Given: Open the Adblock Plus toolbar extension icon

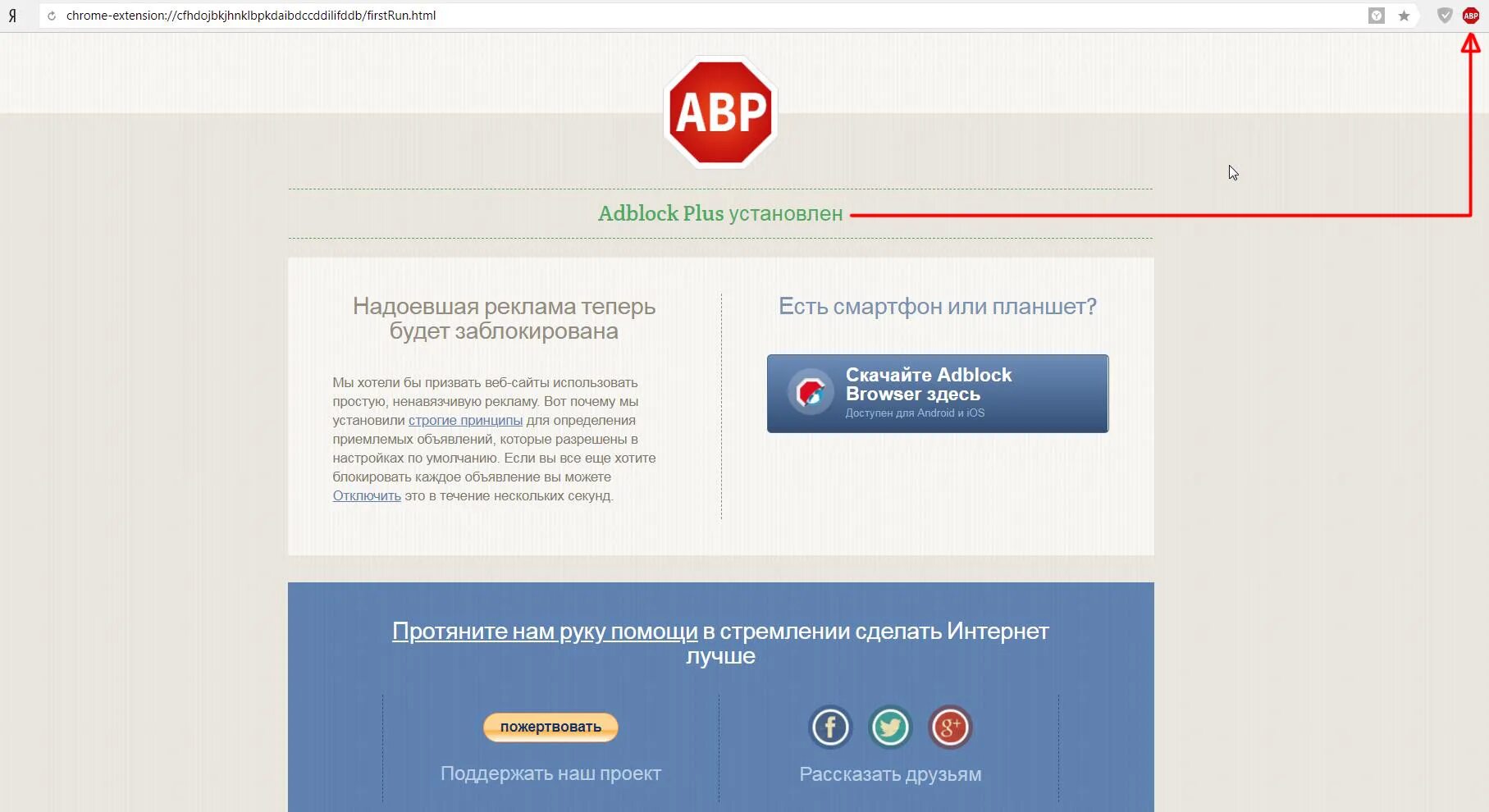Looking at the screenshot, I should (1471, 16).
